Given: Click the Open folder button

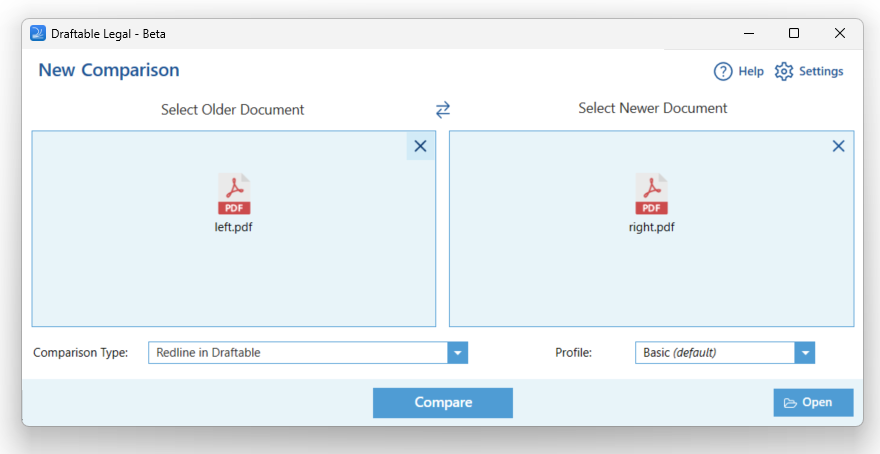Looking at the screenshot, I should pos(813,402).
